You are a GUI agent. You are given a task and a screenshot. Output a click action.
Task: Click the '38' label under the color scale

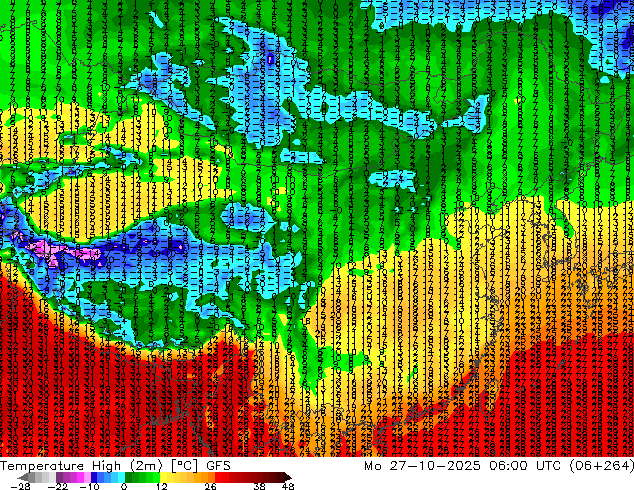[260, 486]
